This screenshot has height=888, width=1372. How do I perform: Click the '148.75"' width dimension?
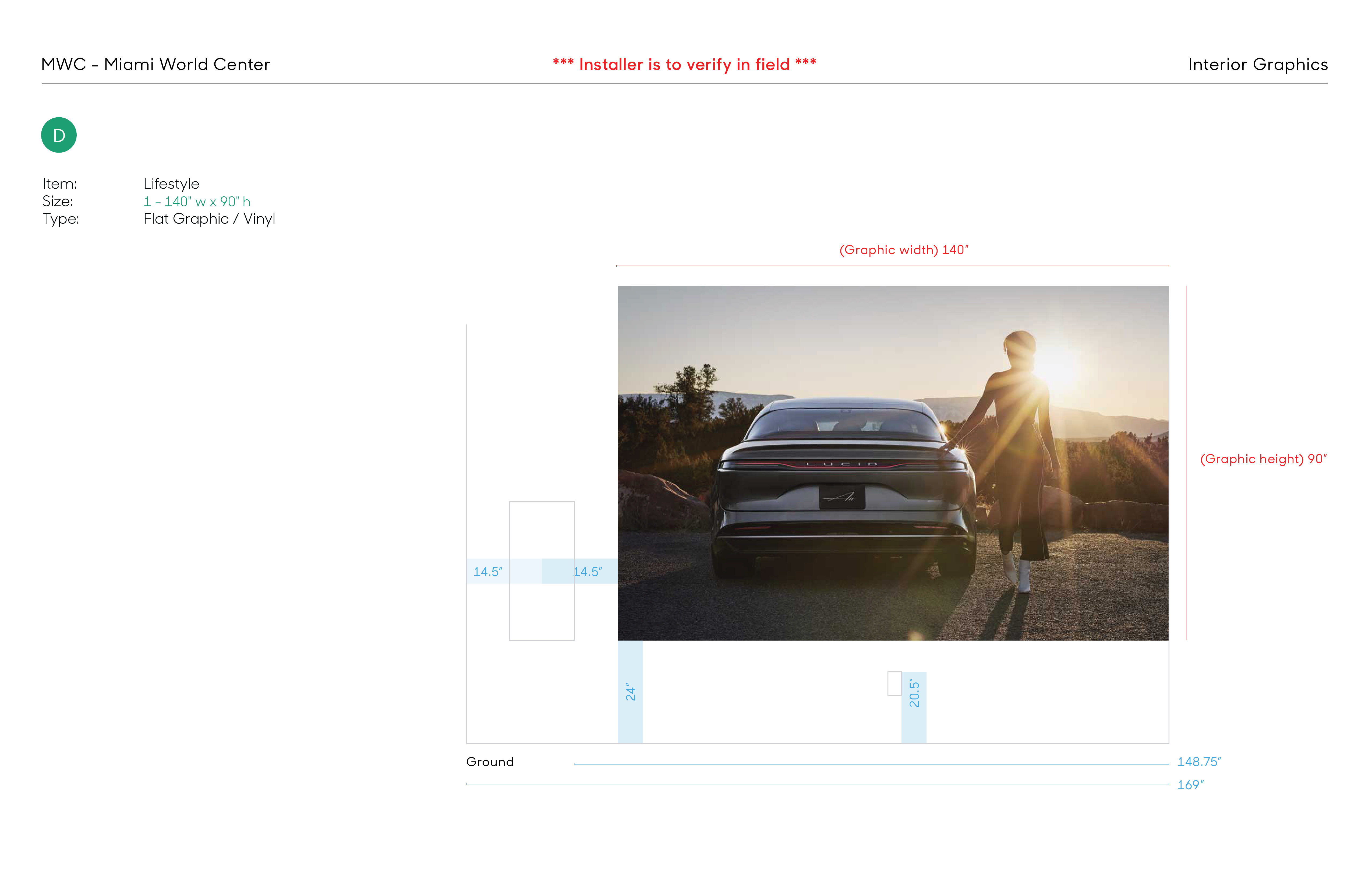[1199, 762]
